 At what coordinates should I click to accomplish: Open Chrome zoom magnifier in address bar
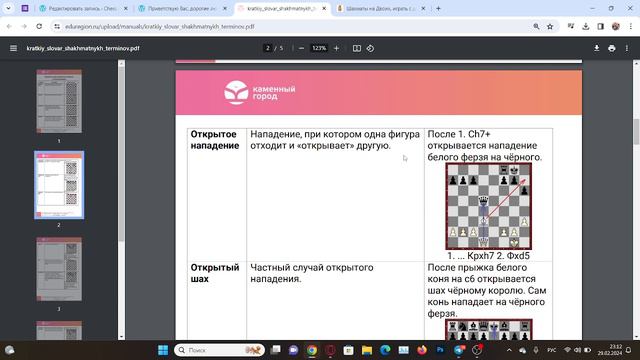tap(536, 26)
